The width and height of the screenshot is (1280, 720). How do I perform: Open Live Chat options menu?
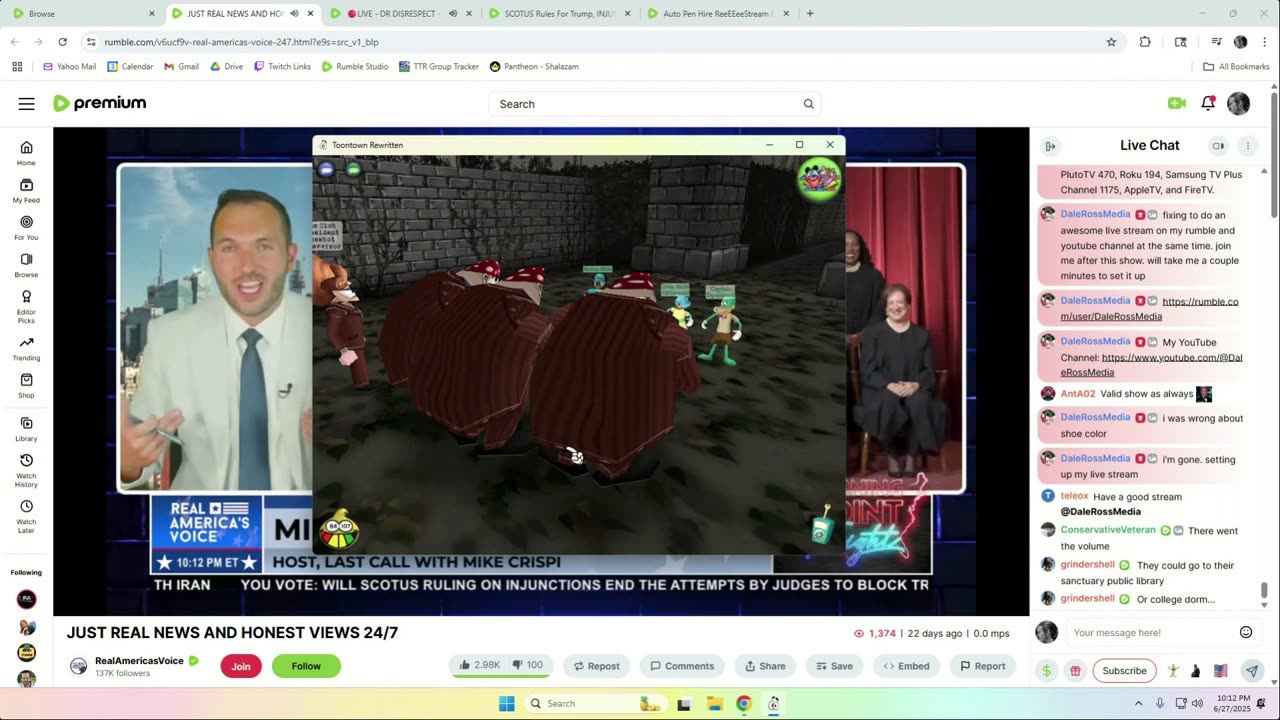coord(1247,146)
